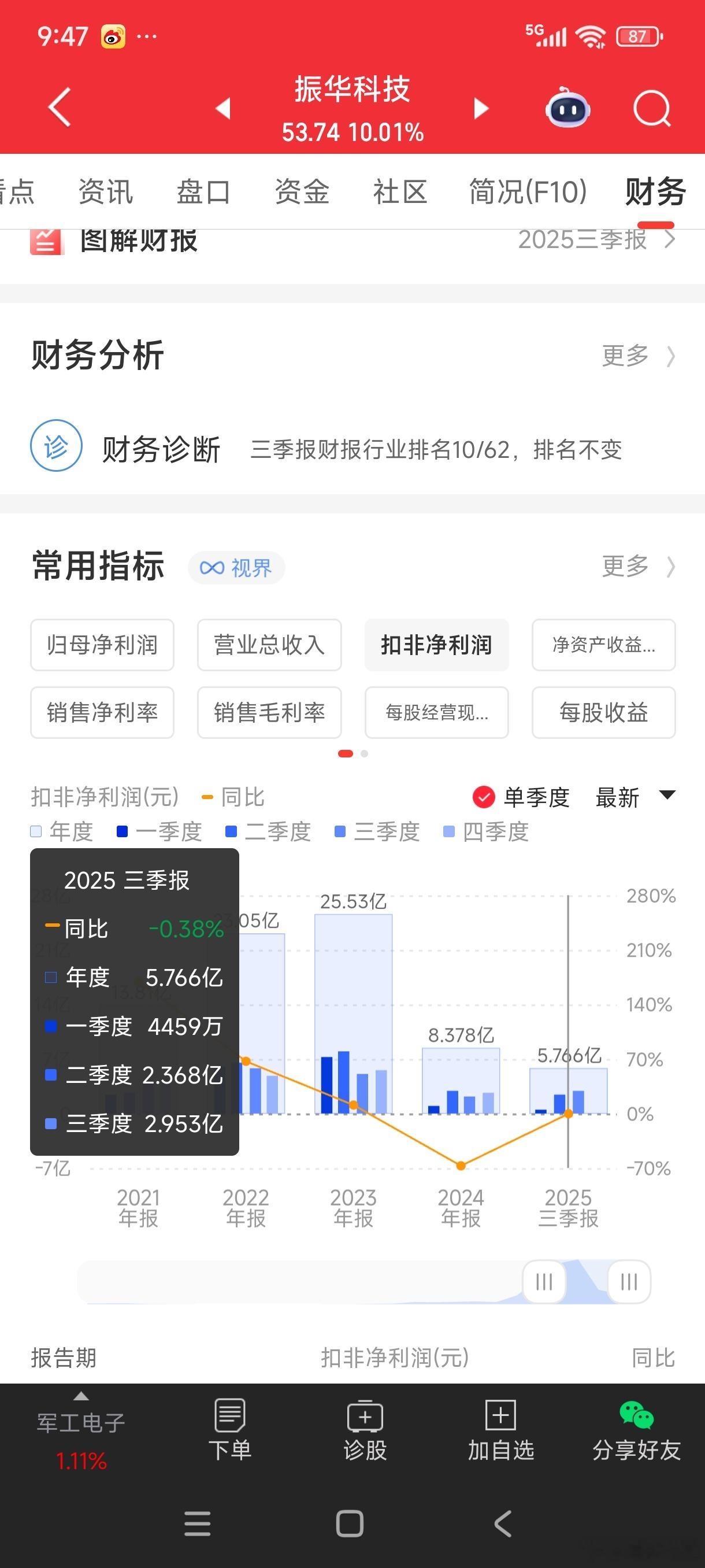This screenshot has width=705, height=1568.
Task: Select the 归母净利润 indicator button
Action: pyautogui.click(x=102, y=645)
